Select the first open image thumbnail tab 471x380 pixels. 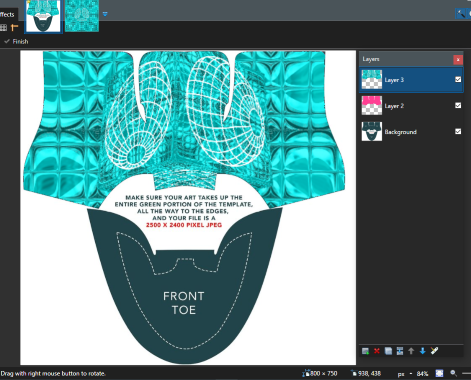[43, 16]
